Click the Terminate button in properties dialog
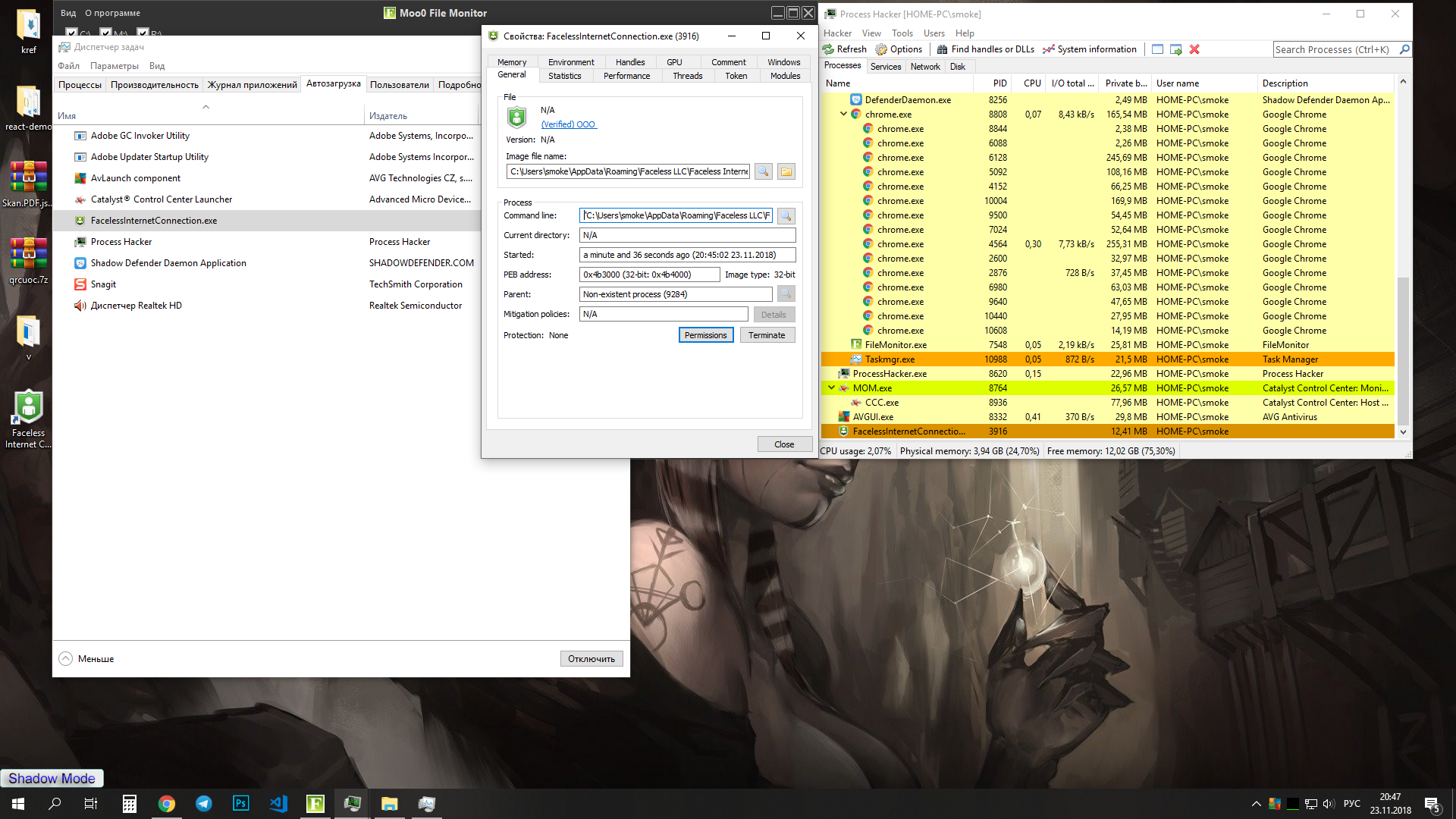The height and width of the screenshot is (819, 1456). click(767, 335)
